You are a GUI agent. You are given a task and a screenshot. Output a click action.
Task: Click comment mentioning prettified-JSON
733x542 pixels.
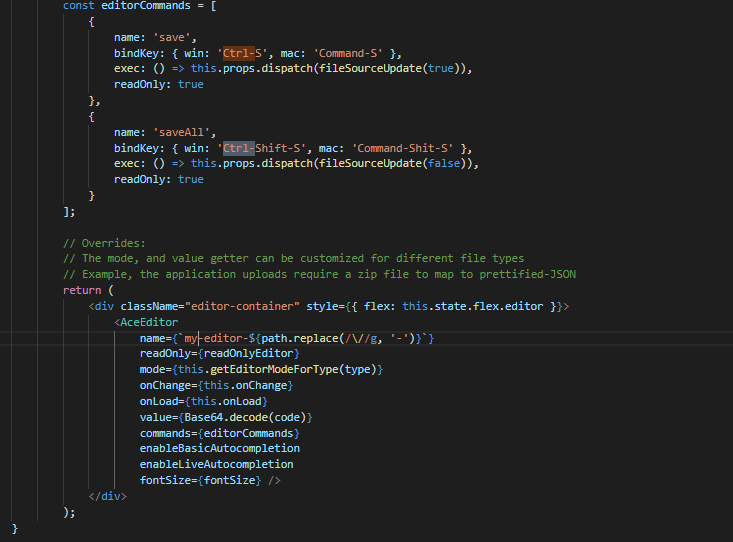pyautogui.click(x=319, y=274)
